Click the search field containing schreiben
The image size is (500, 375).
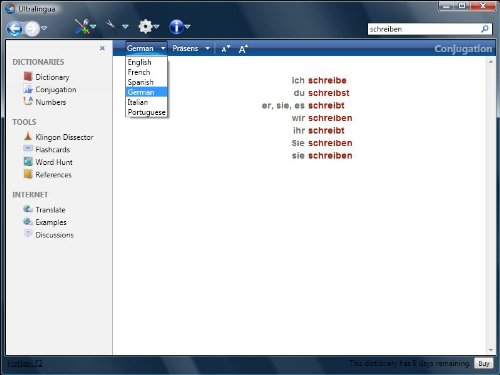[423, 29]
